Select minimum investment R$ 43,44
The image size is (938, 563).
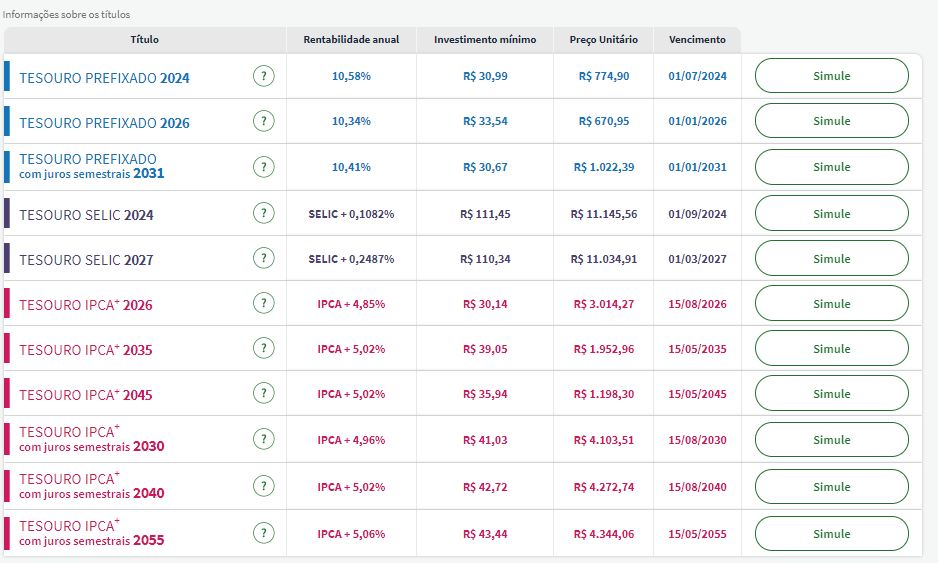(485, 534)
